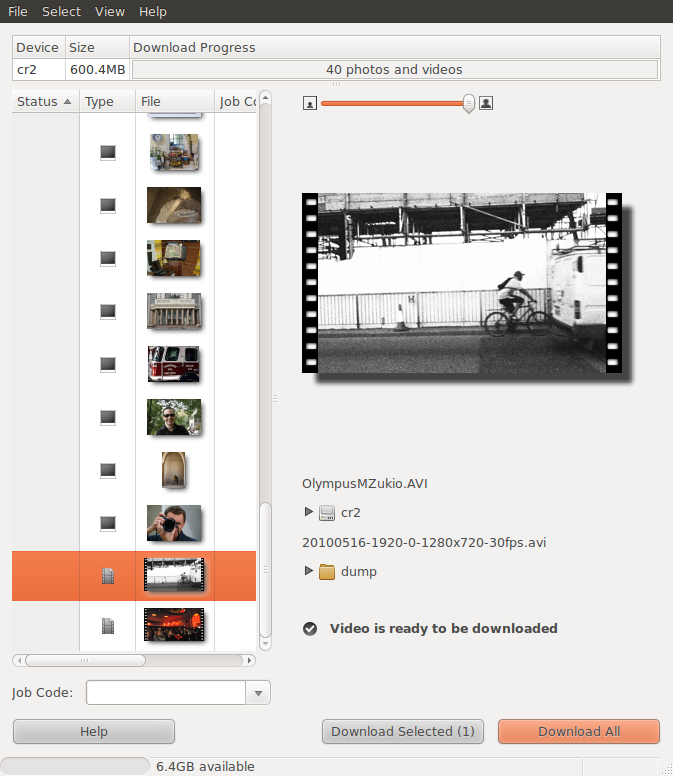The image size is (673, 776).
Task: Click the photo type icon beside fire truck
Action: click(x=108, y=365)
